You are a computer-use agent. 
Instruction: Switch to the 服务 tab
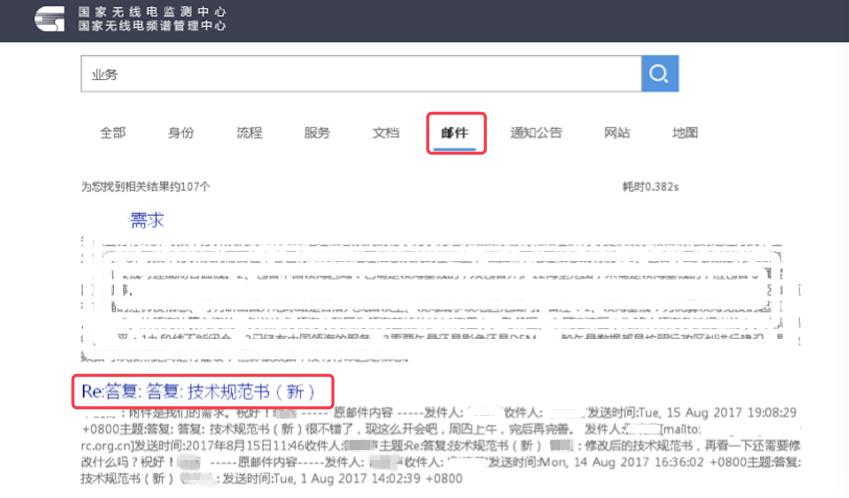(x=317, y=133)
